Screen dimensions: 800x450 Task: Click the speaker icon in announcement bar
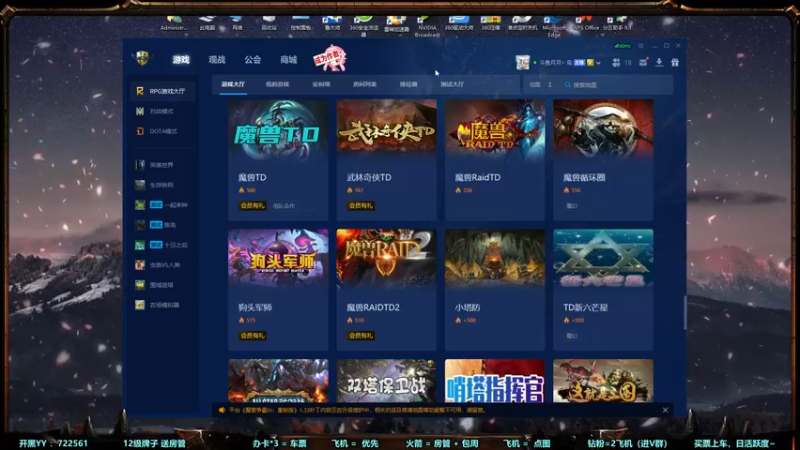click(x=221, y=410)
